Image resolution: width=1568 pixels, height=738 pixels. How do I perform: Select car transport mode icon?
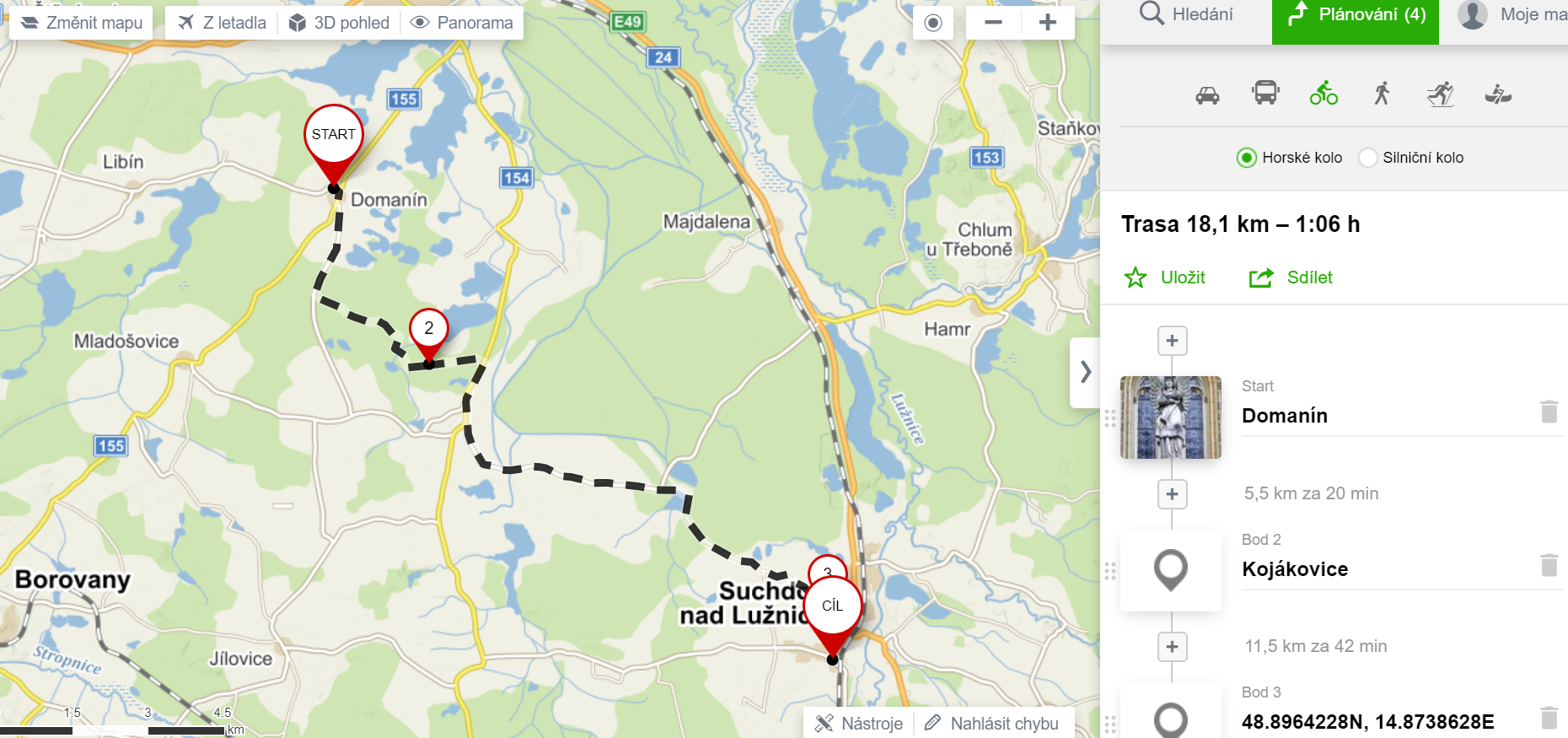pos(1207,94)
